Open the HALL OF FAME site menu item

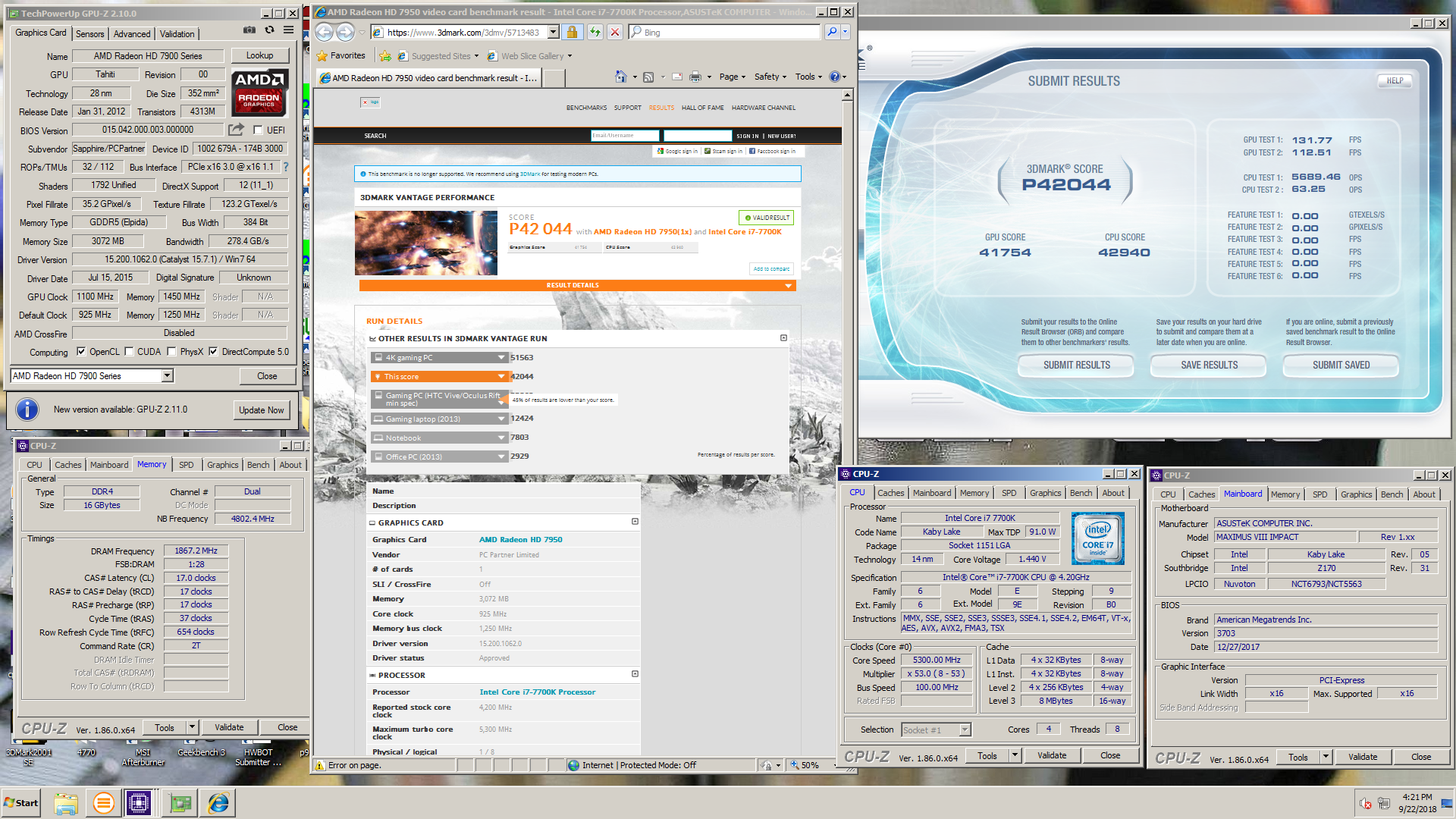pos(702,108)
